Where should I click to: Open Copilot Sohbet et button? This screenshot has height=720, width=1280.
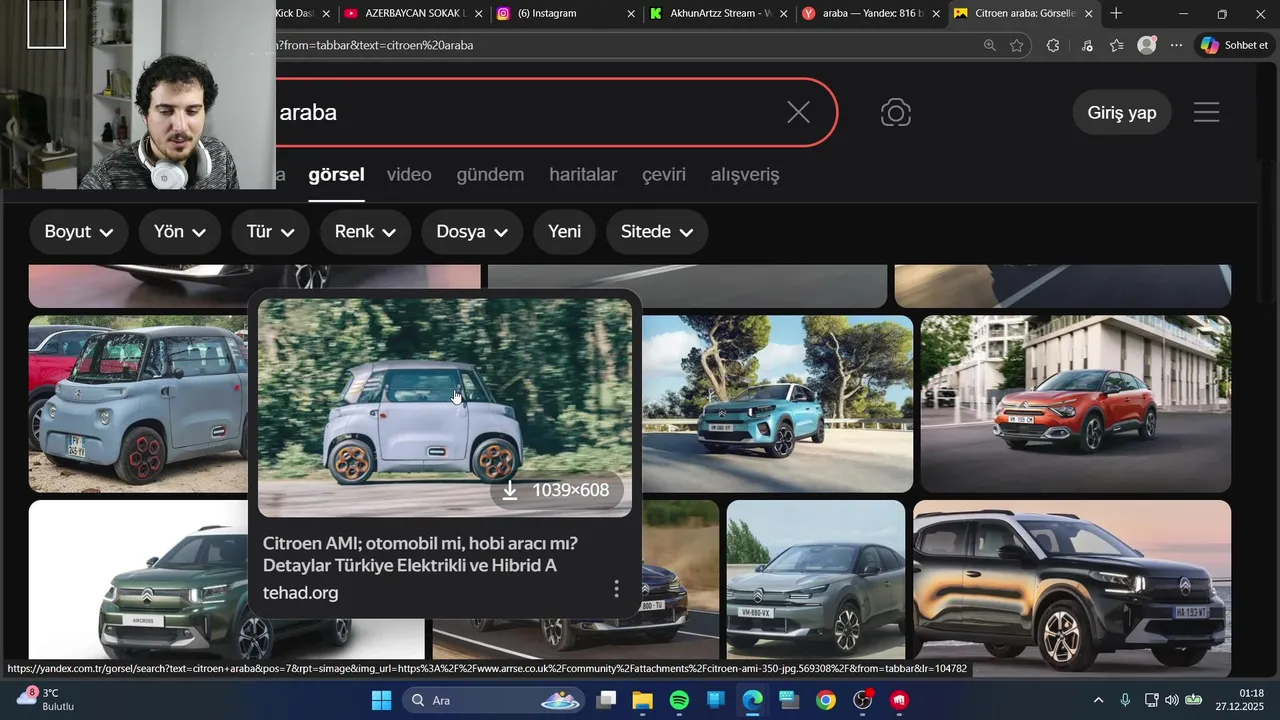(1235, 45)
